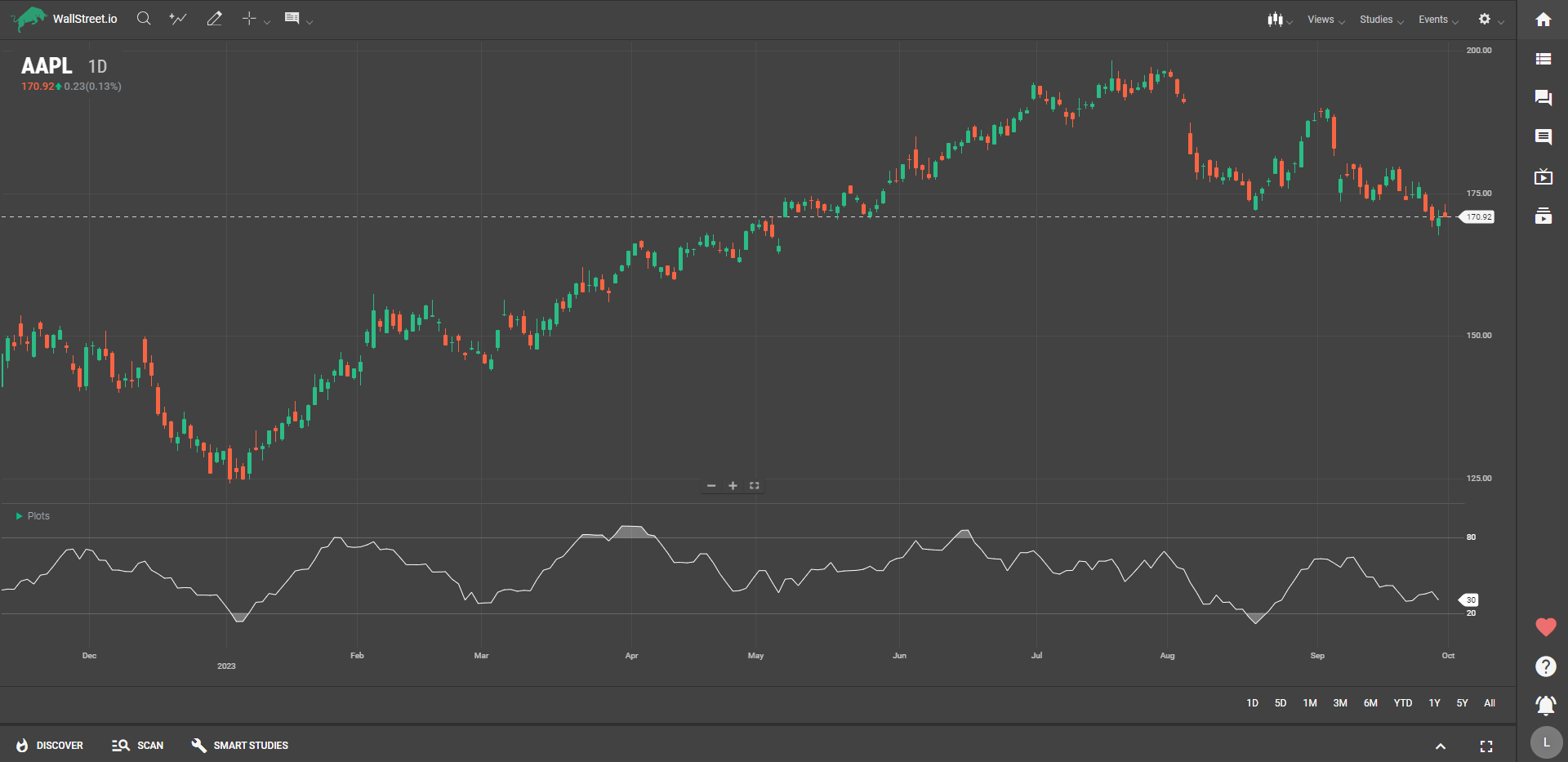Click the AAPL ticker symbol

(47, 66)
